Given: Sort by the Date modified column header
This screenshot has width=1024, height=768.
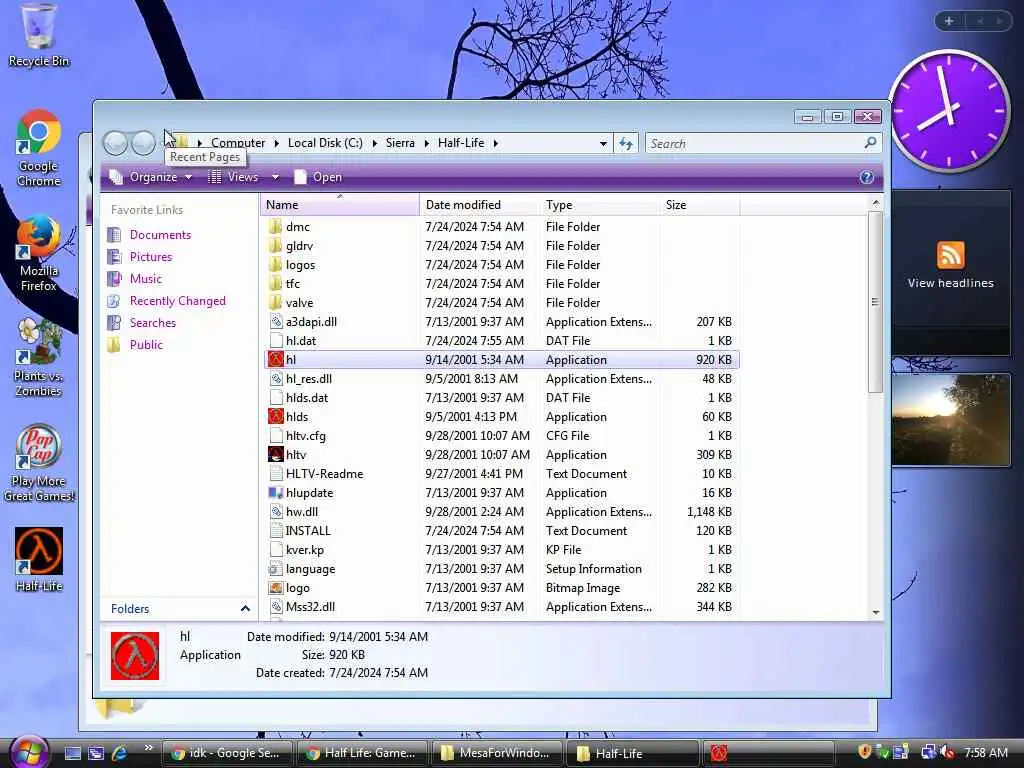Looking at the screenshot, I should click(x=480, y=204).
